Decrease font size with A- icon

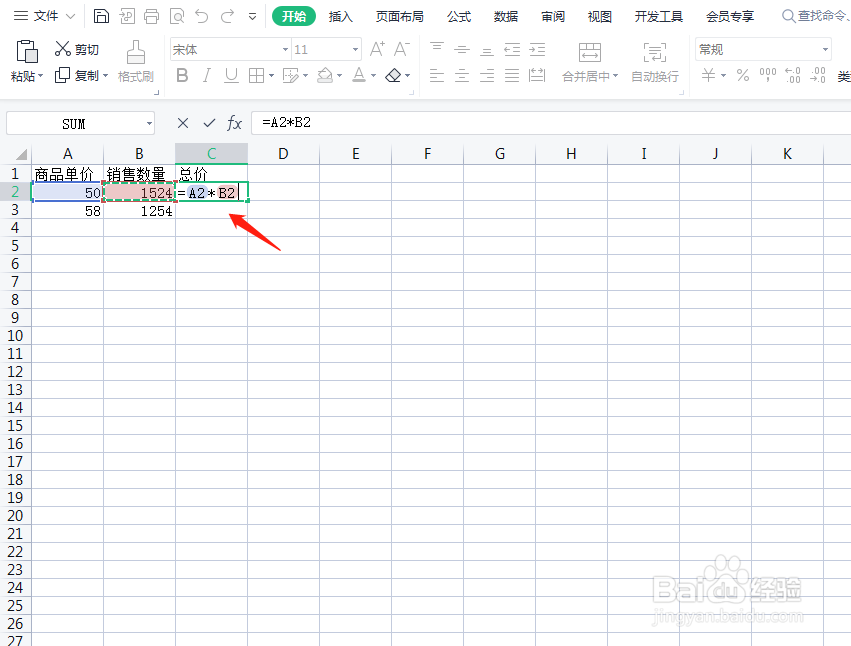[402, 49]
